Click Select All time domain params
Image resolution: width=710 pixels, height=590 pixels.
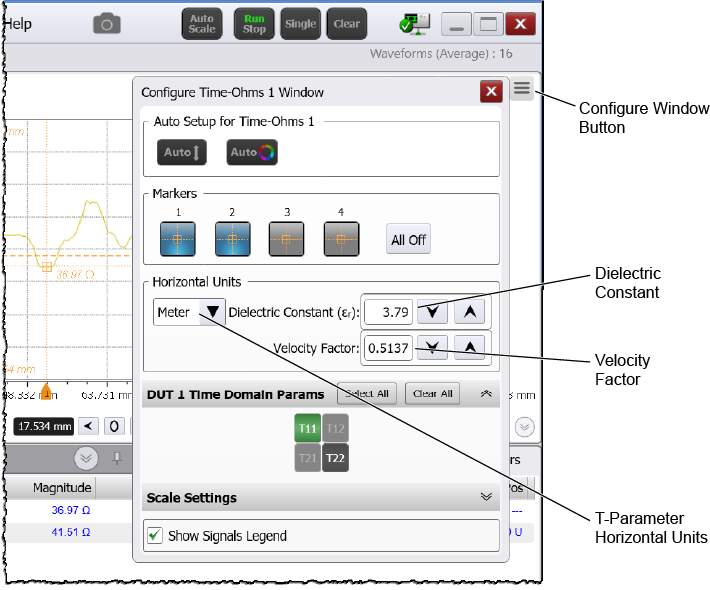pyautogui.click(x=366, y=394)
